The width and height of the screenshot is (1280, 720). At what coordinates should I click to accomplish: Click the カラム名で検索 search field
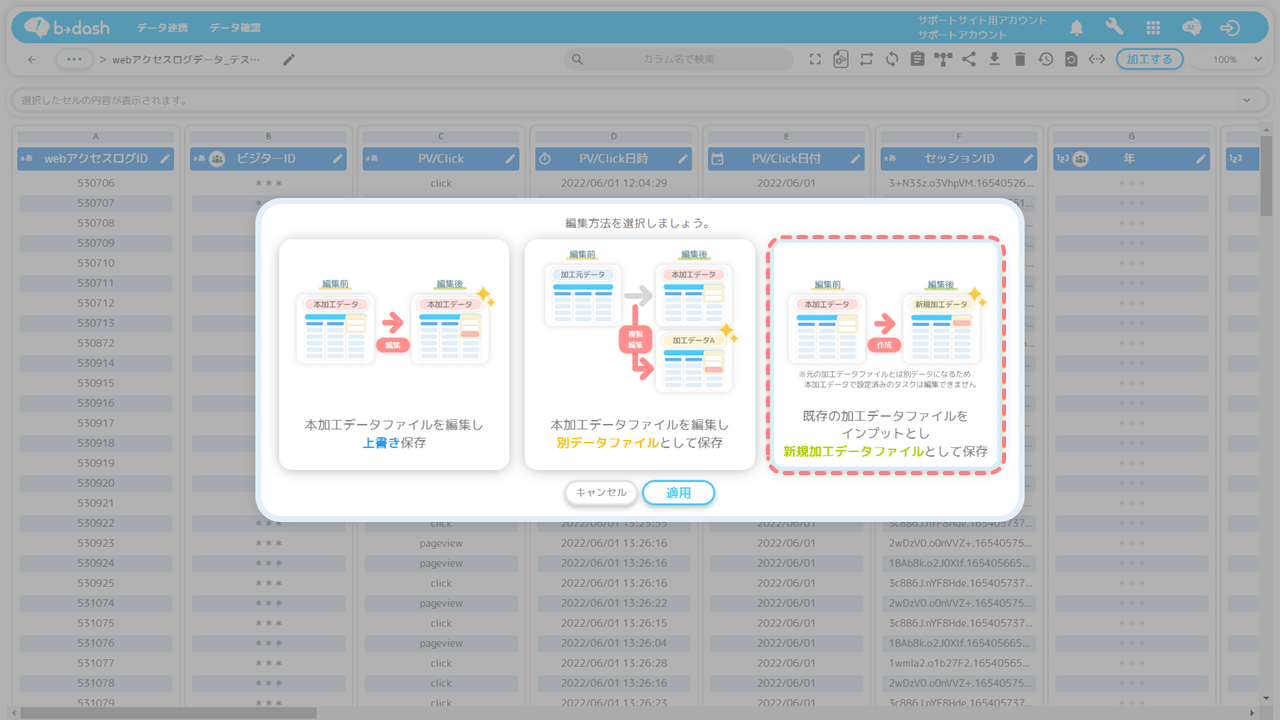pos(680,60)
